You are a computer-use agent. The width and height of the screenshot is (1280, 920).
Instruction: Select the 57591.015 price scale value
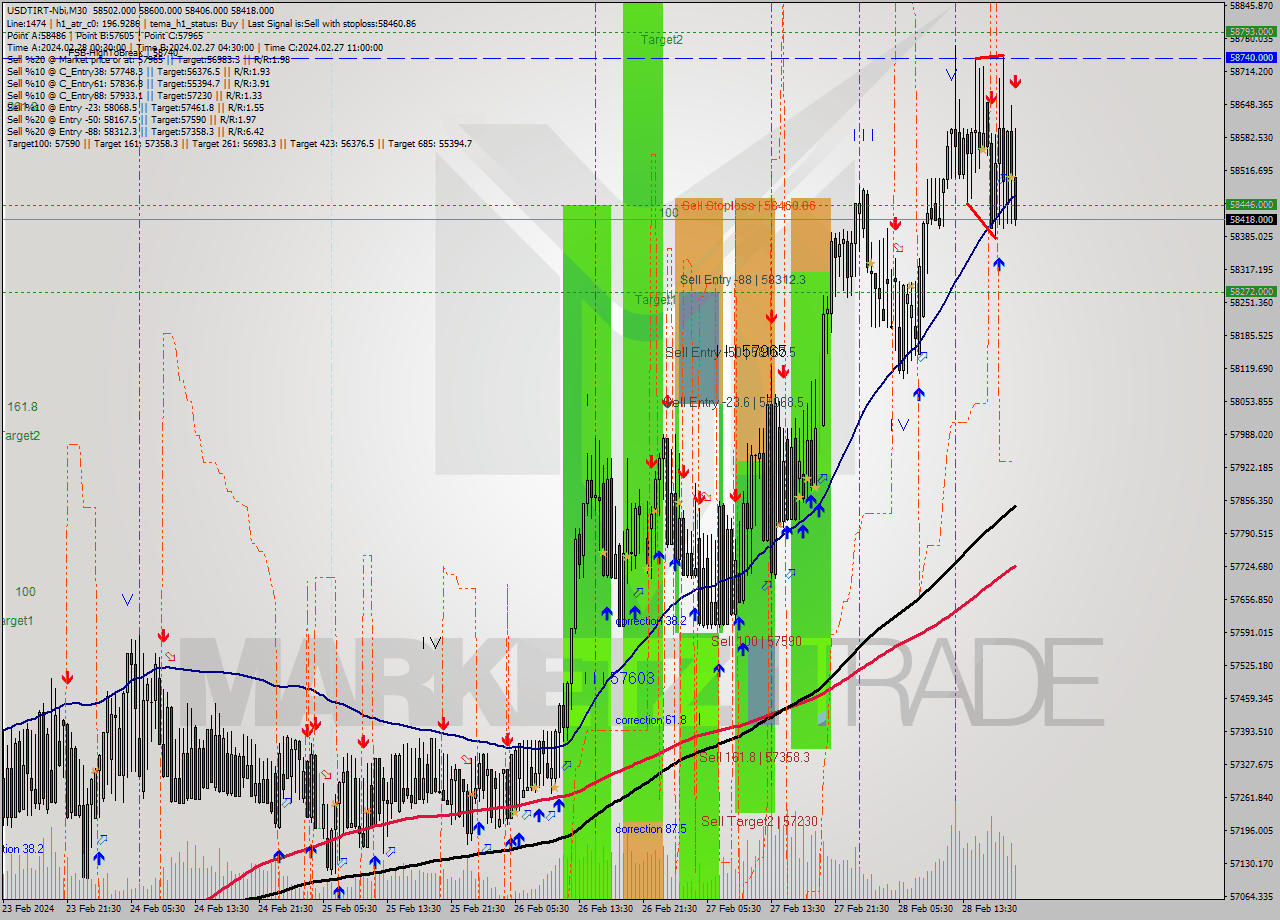tap(1251, 632)
